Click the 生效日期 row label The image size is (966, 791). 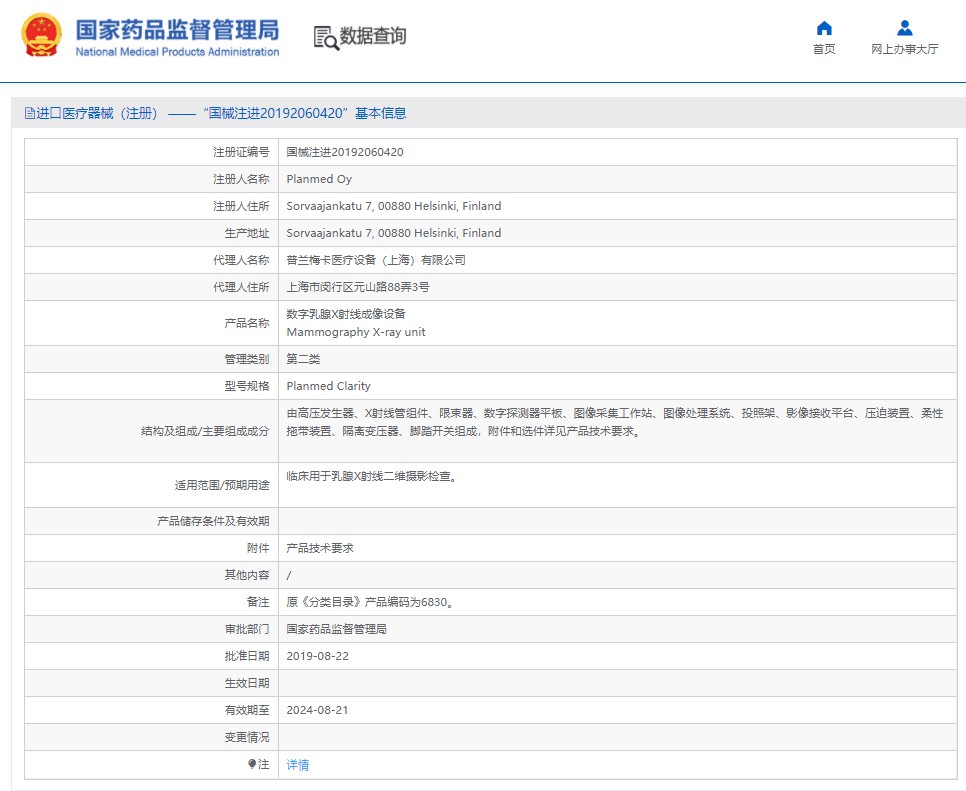pyautogui.click(x=247, y=683)
